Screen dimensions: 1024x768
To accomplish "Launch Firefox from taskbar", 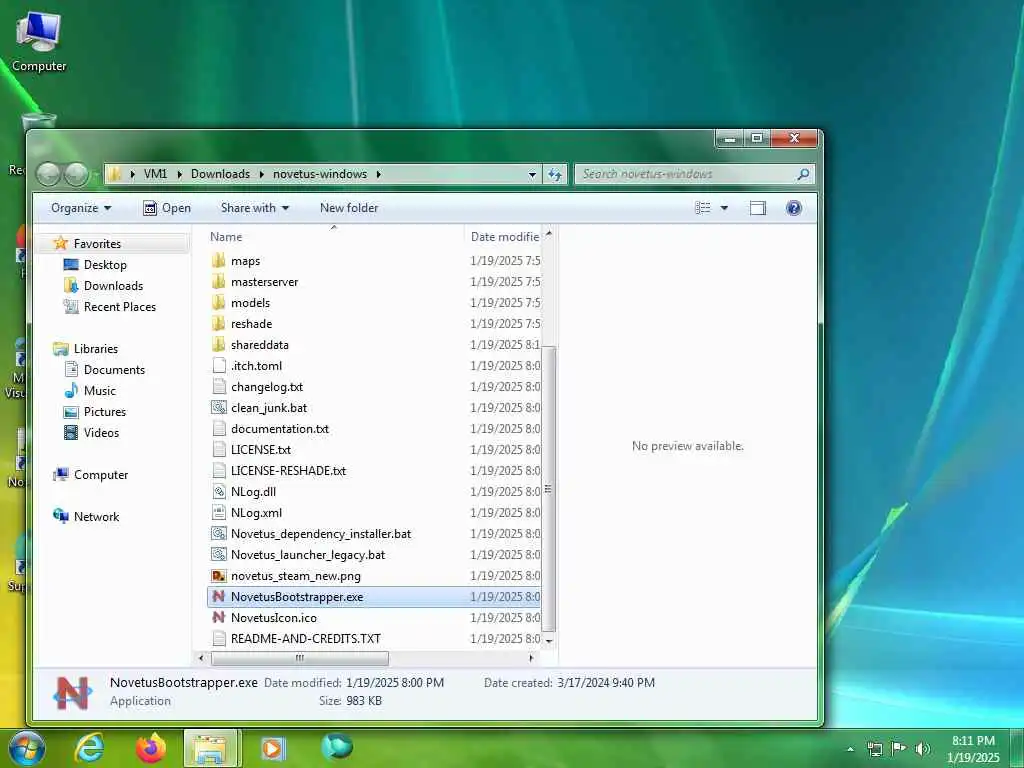I will [151, 748].
